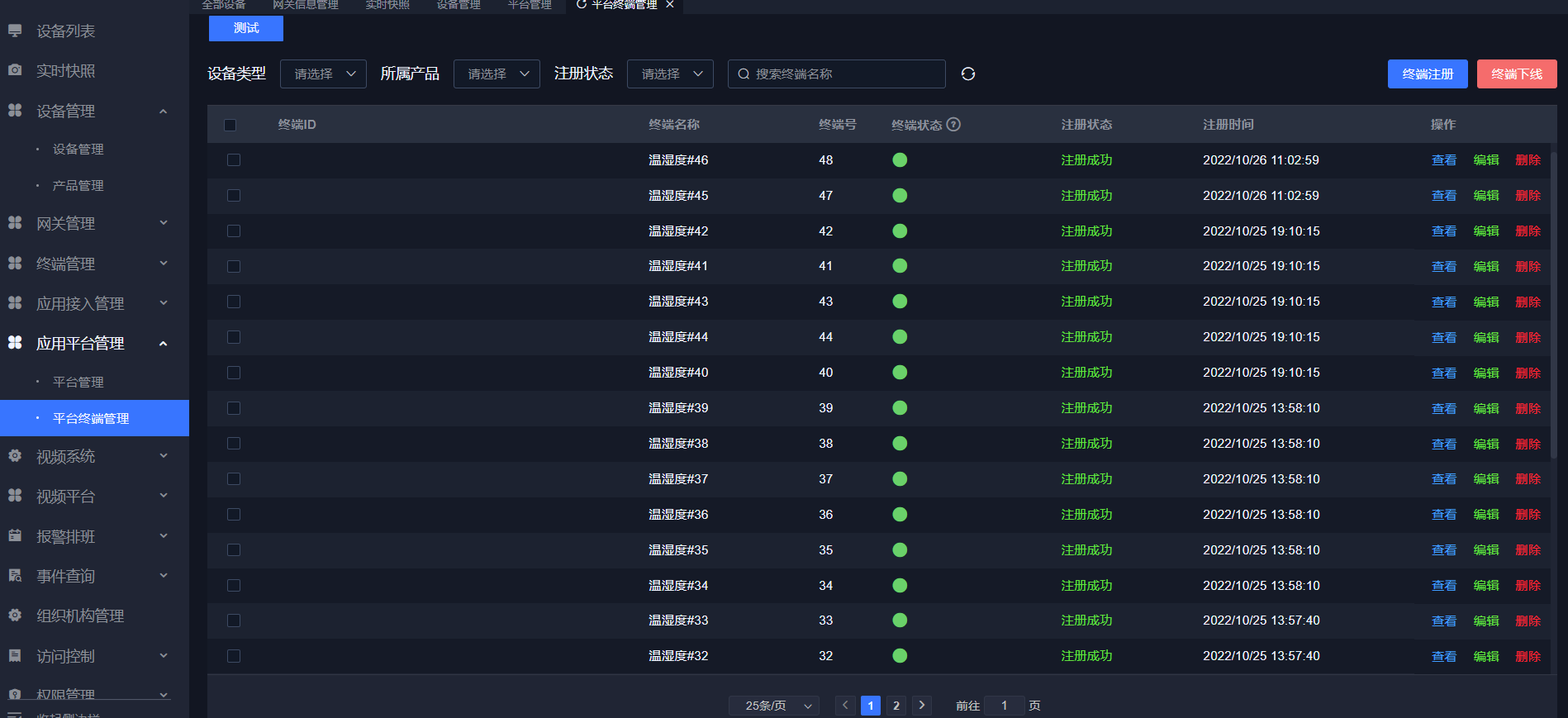Click 删除 for 温湿度#42

pyautogui.click(x=1528, y=231)
